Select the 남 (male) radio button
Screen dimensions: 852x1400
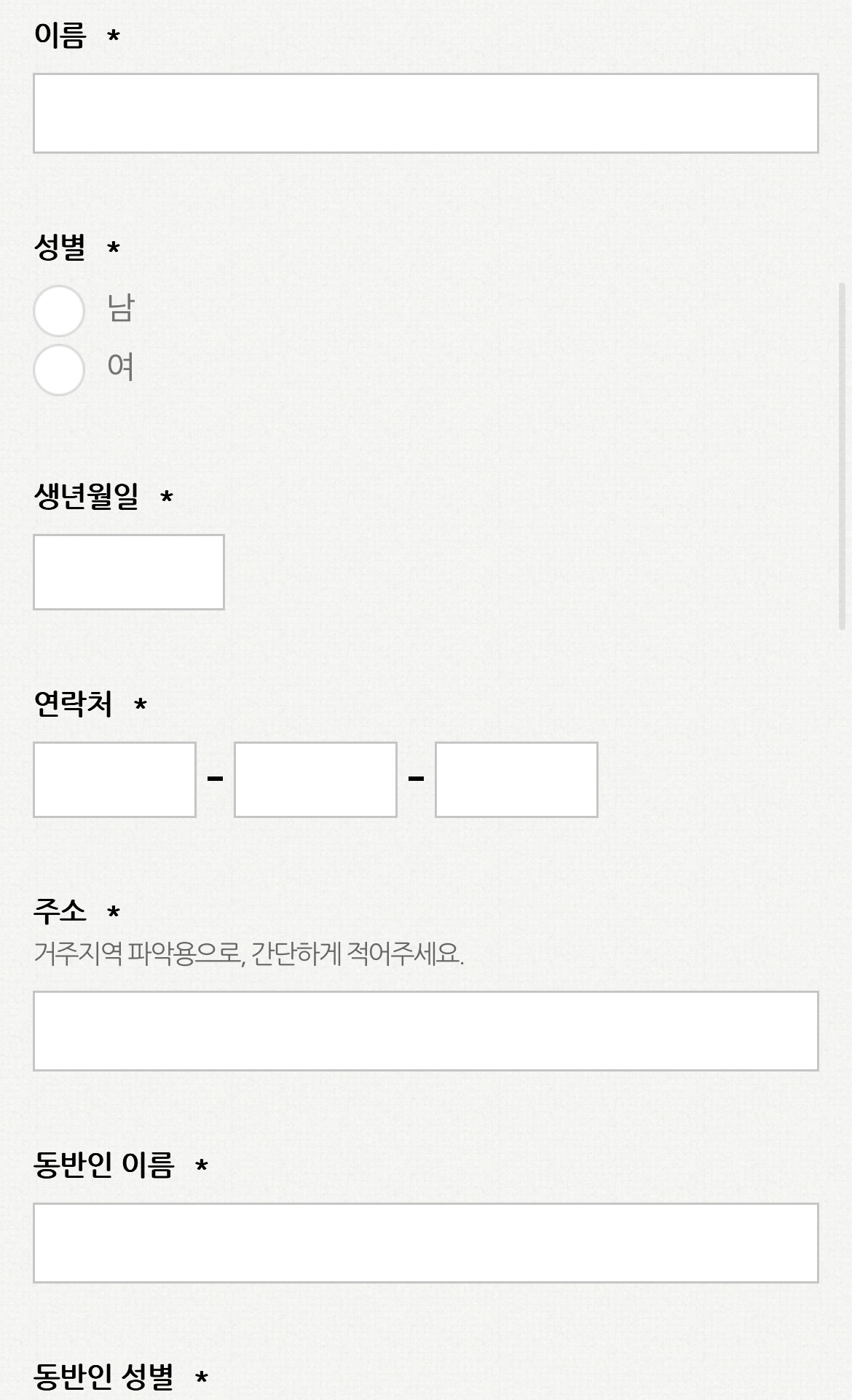click(58, 310)
